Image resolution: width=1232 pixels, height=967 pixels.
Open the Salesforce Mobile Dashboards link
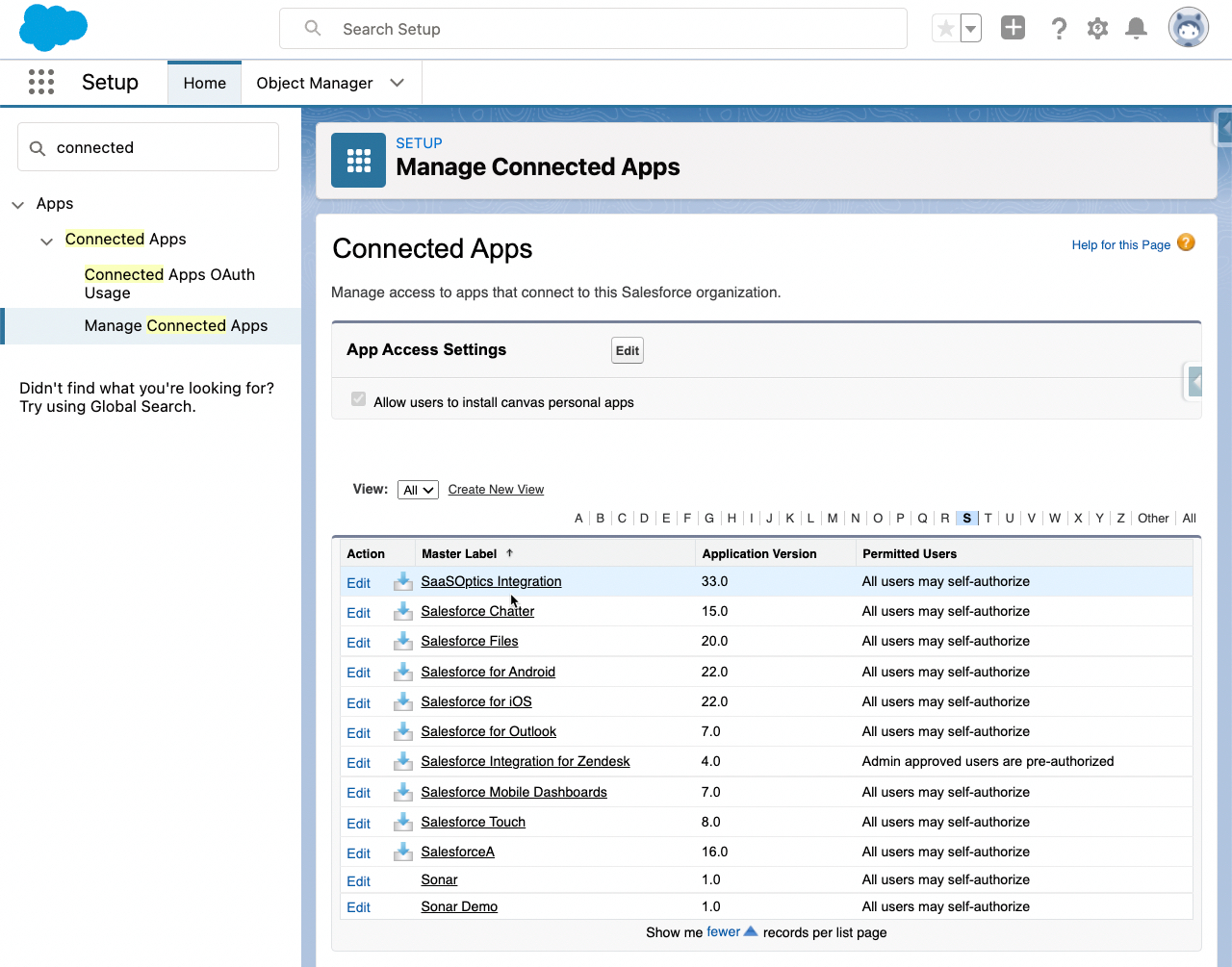click(514, 792)
